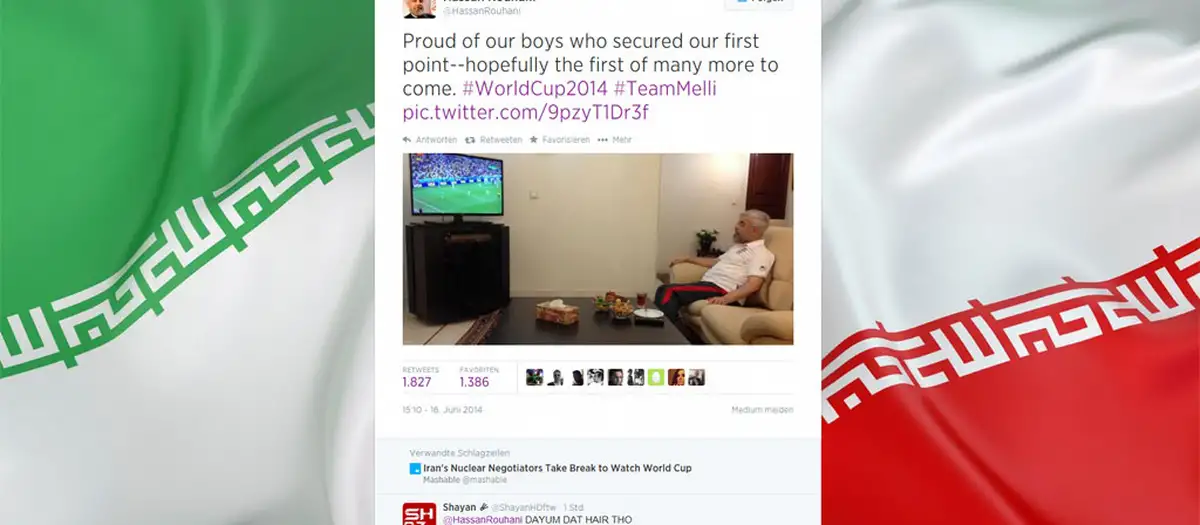Click the 1.827 retweets count
The image size is (1200, 525).
pos(417,382)
